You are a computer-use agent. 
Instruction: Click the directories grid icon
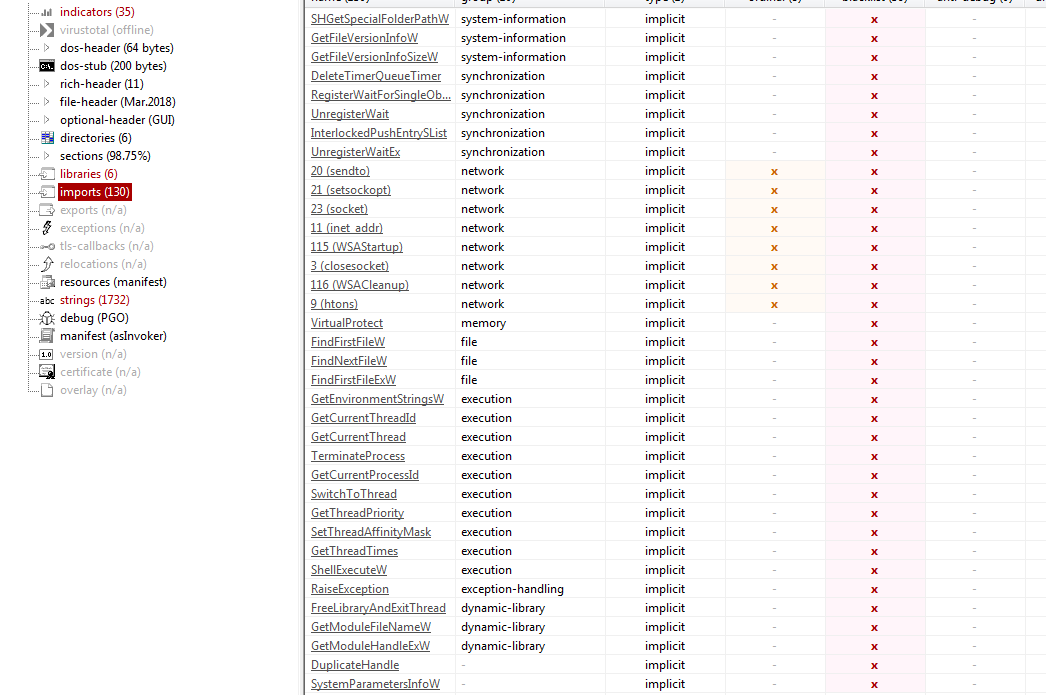(x=47, y=138)
